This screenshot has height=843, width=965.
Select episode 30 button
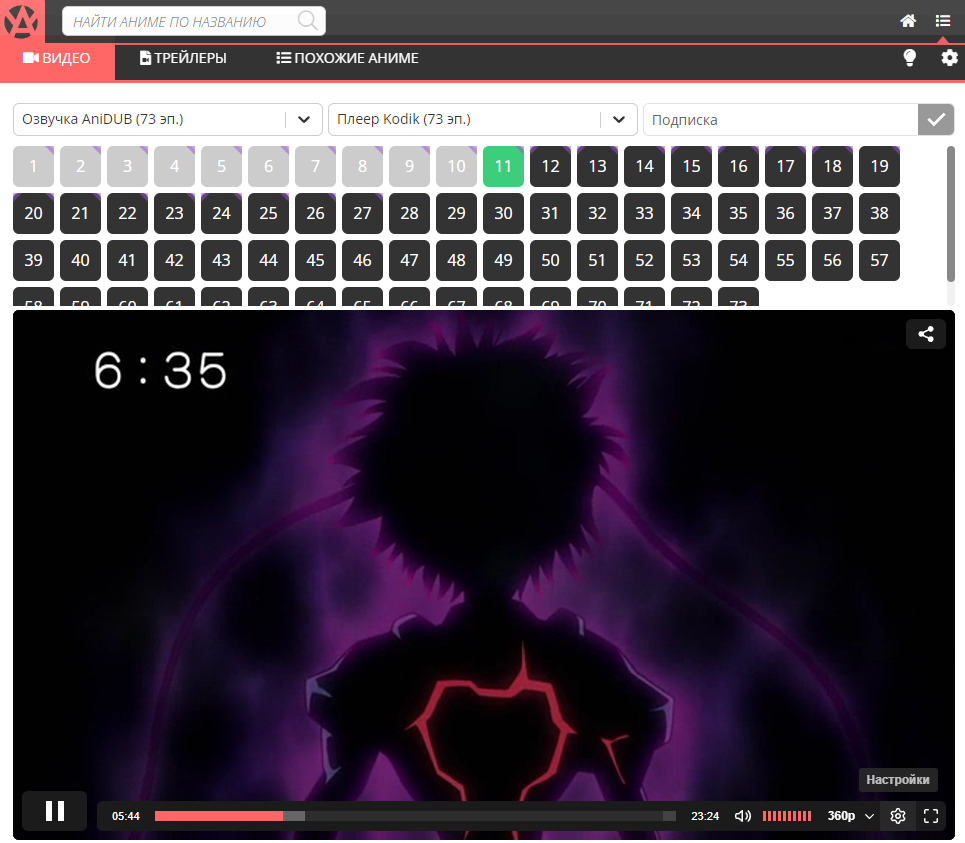[503, 214]
